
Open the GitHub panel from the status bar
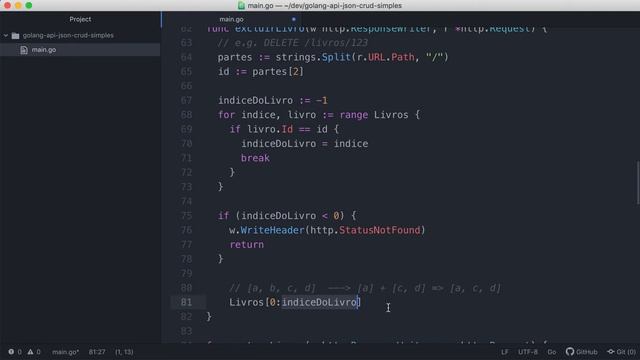(x=582, y=352)
